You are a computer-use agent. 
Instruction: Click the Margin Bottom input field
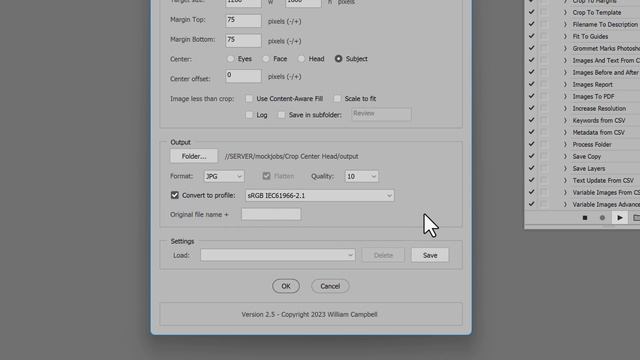coord(243,40)
